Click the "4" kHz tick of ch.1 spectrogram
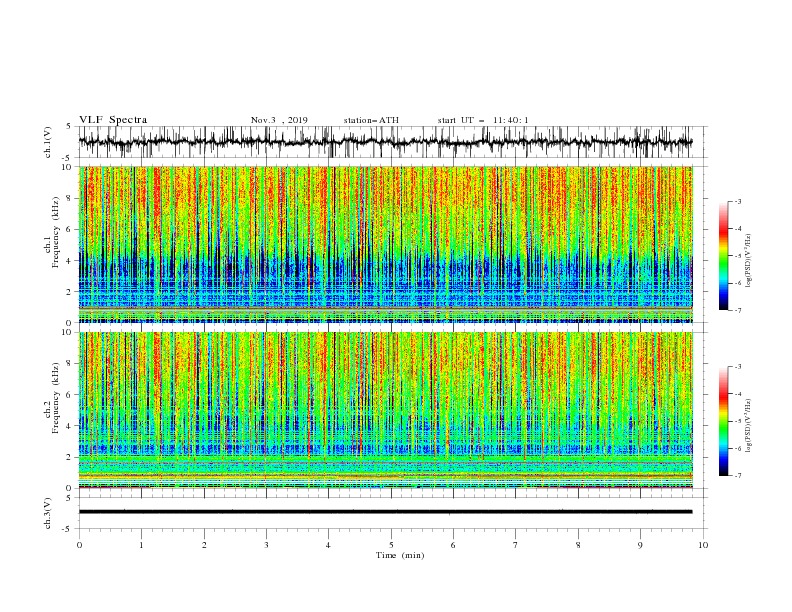Screen dimensions: 792x612 [70, 261]
